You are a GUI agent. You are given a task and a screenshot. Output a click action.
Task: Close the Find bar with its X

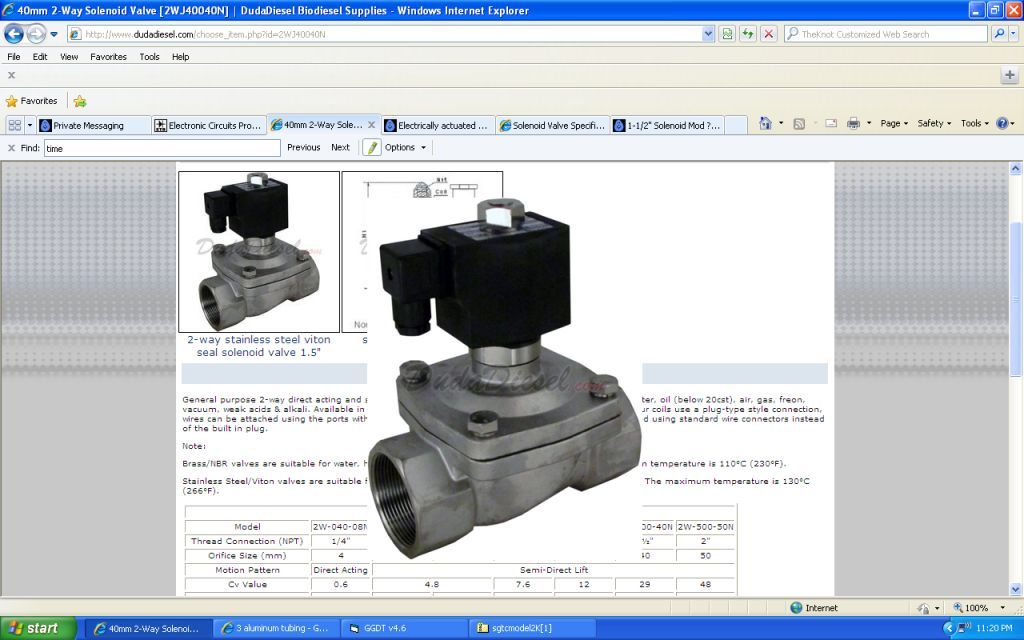coord(11,147)
